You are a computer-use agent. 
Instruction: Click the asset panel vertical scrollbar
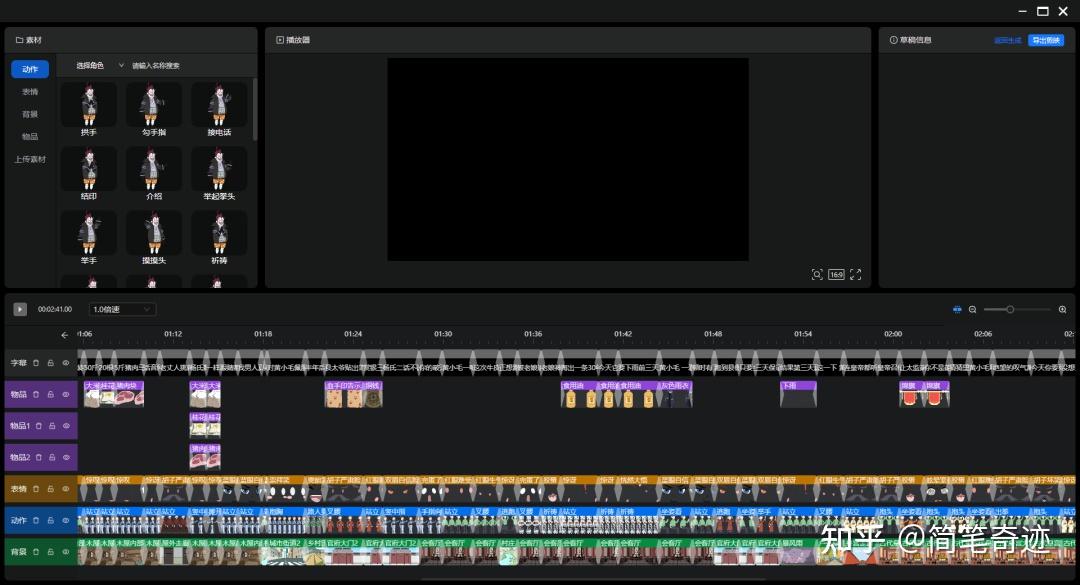[255, 109]
